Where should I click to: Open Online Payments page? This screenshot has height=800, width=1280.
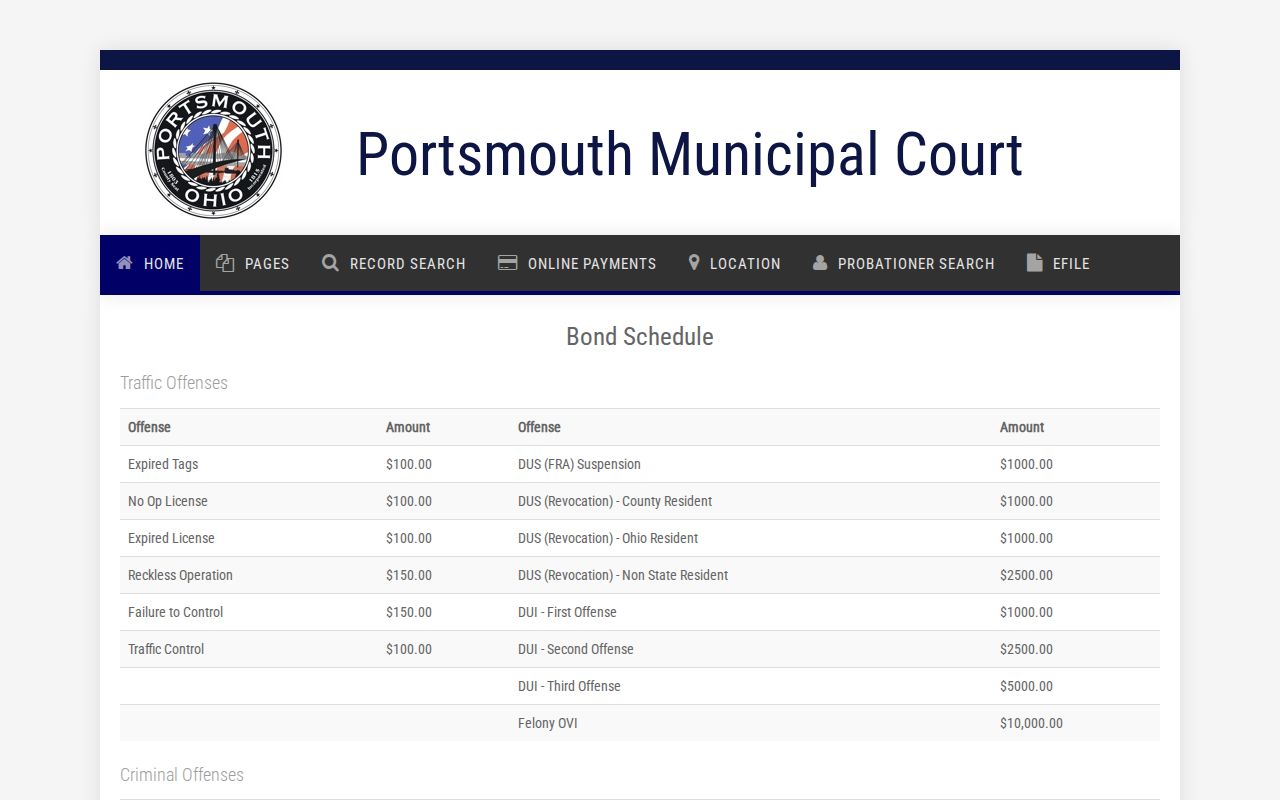pos(577,264)
